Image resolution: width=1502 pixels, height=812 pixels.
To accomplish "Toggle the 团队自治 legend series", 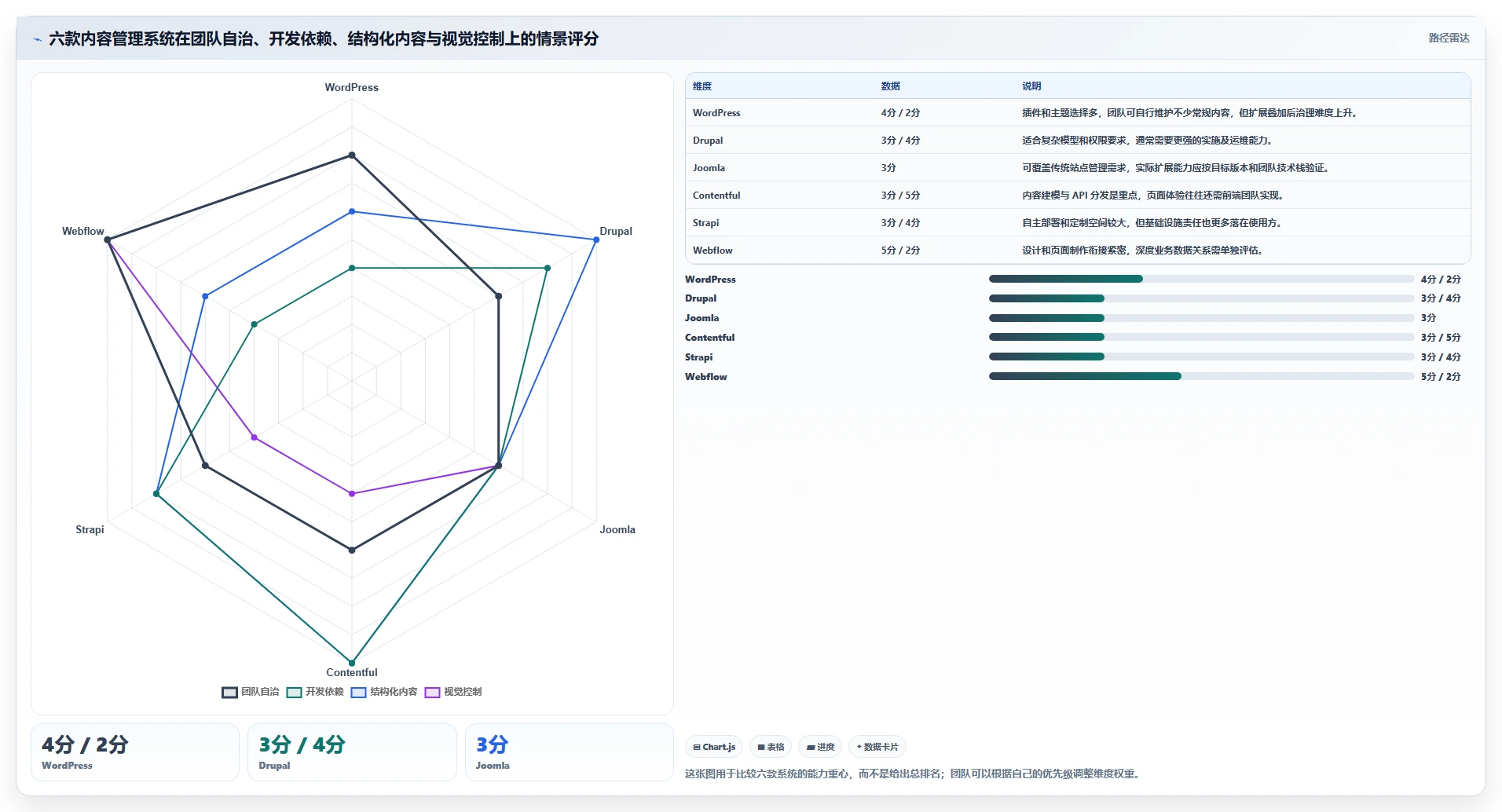I will pyautogui.click(x=251, y=692).
